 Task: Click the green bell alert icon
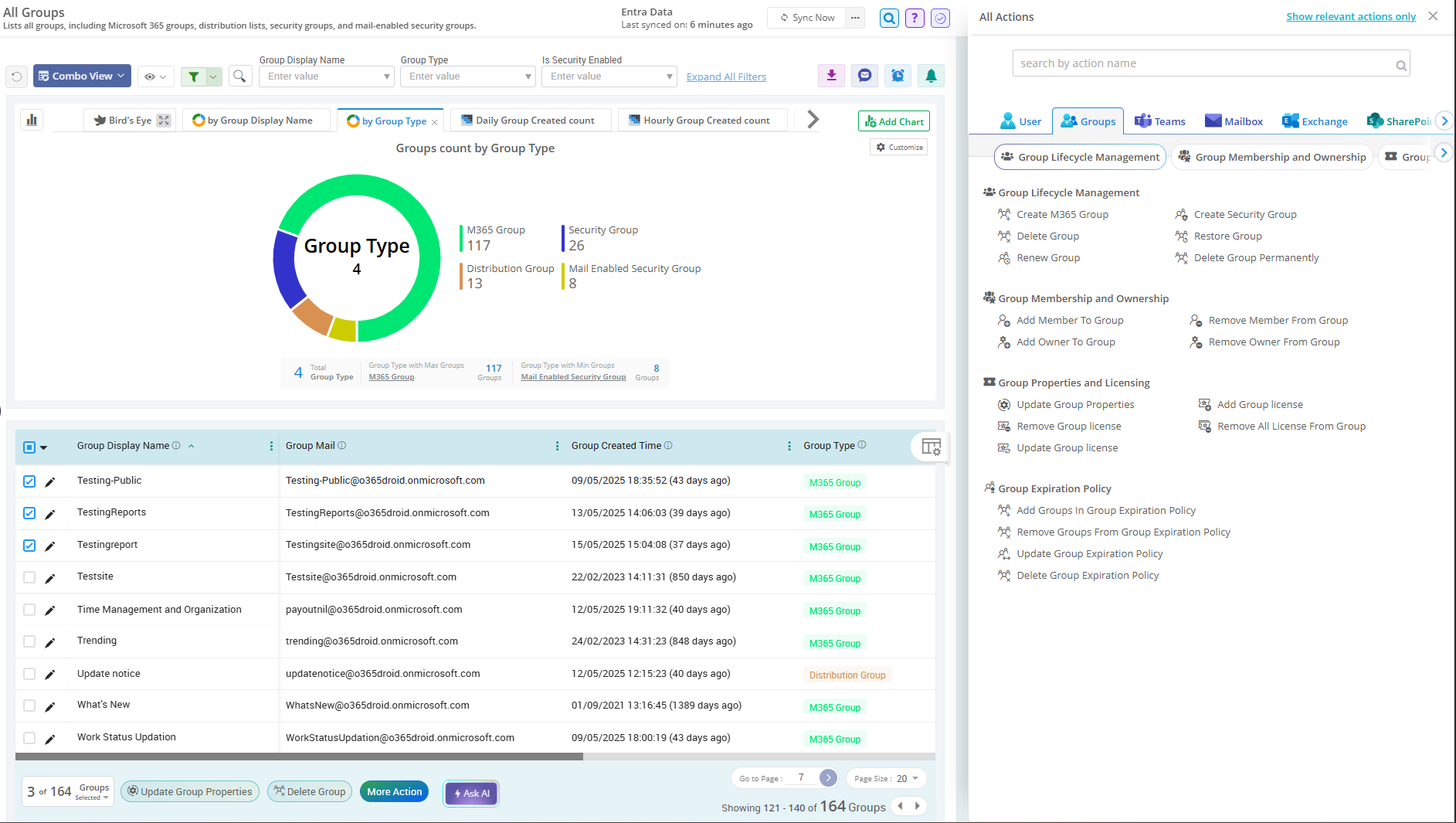931,76
